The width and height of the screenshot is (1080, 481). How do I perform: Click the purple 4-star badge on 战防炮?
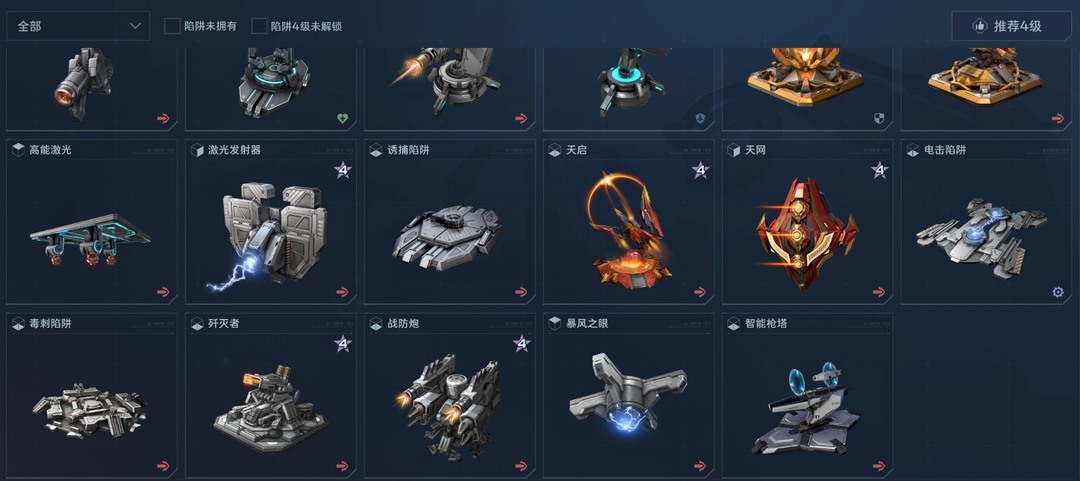click(x=521, y=343)
